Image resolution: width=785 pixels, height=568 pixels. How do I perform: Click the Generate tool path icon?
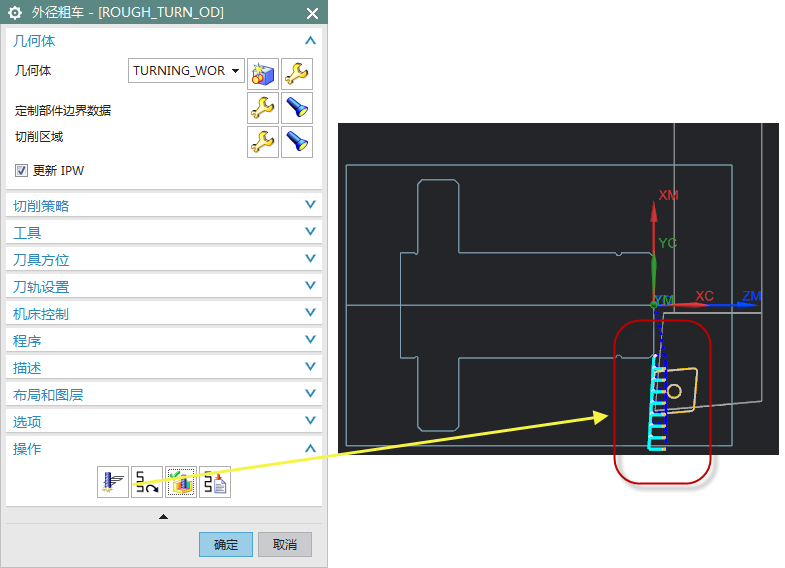point(113,482)
